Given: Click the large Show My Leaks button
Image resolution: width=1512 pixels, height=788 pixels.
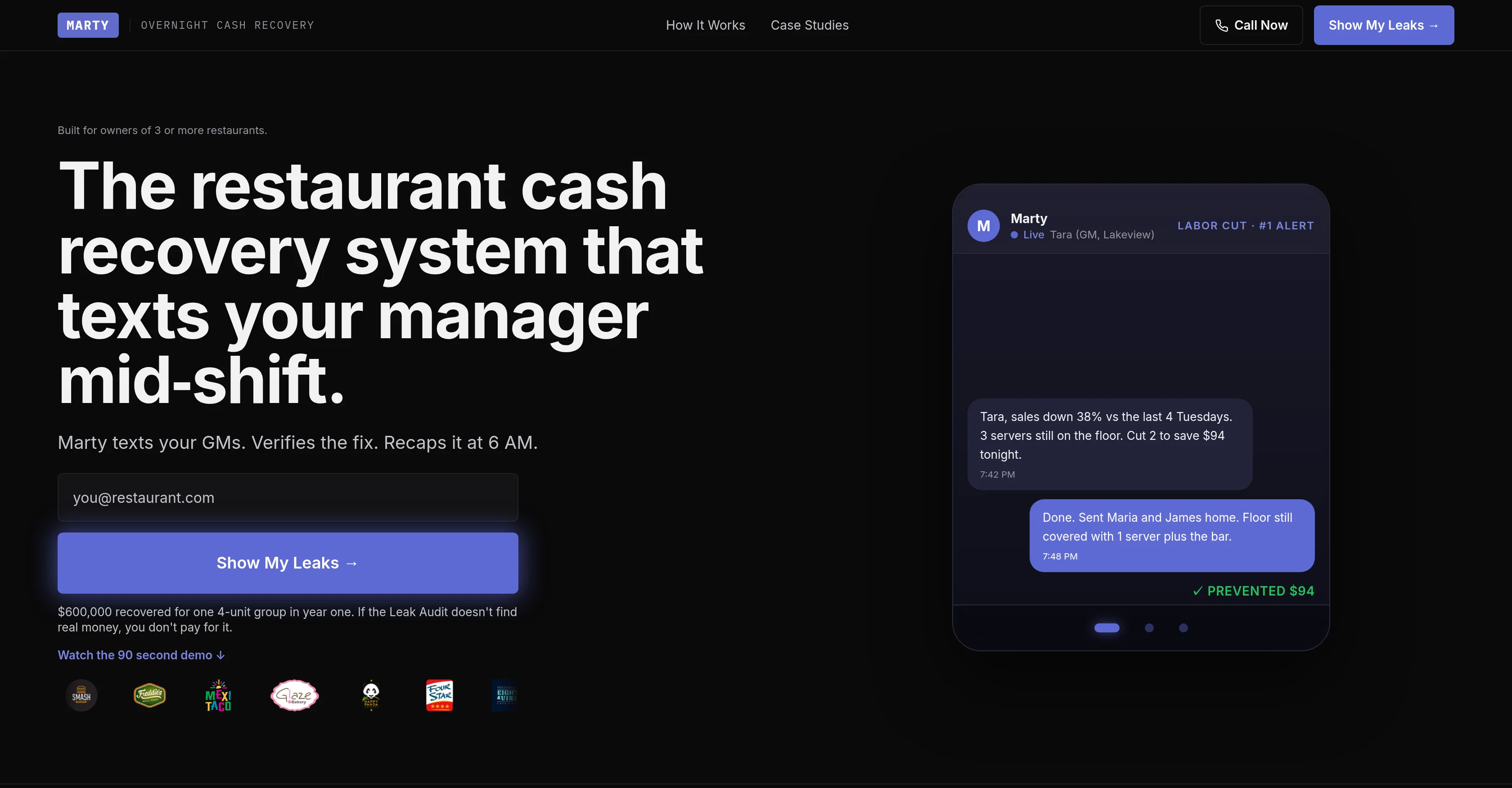Looking at the screenshot, I should click(x=288, y=563).
